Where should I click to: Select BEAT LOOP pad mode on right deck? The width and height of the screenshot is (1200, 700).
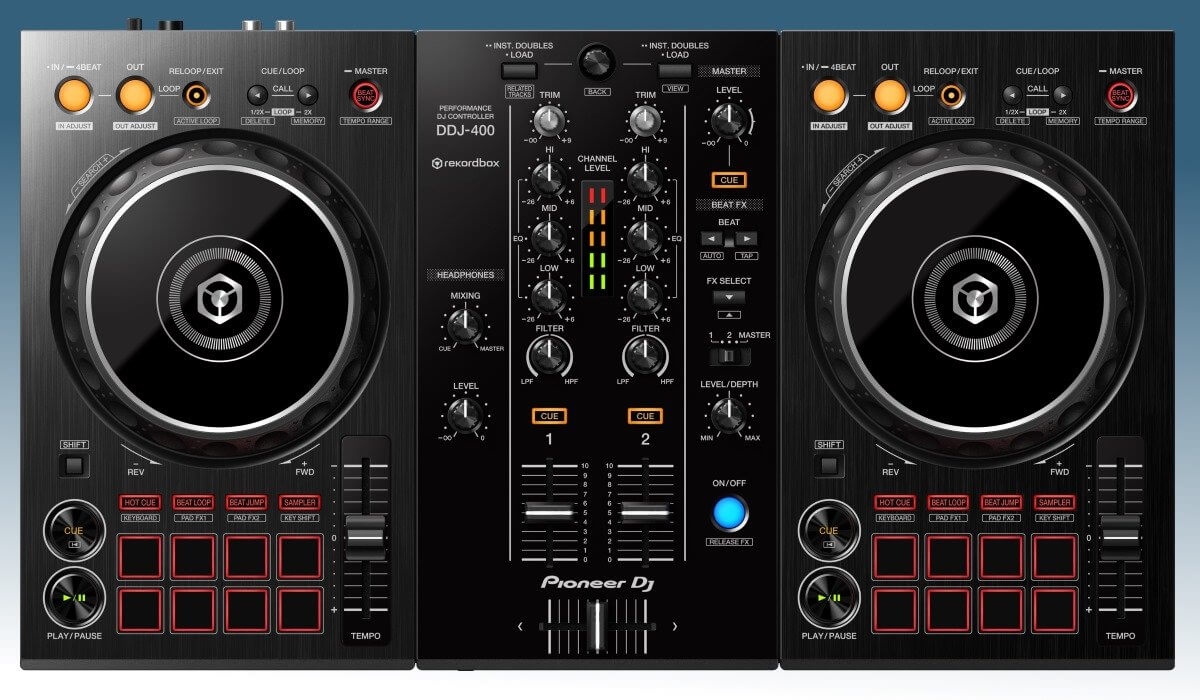click(949, 503)
